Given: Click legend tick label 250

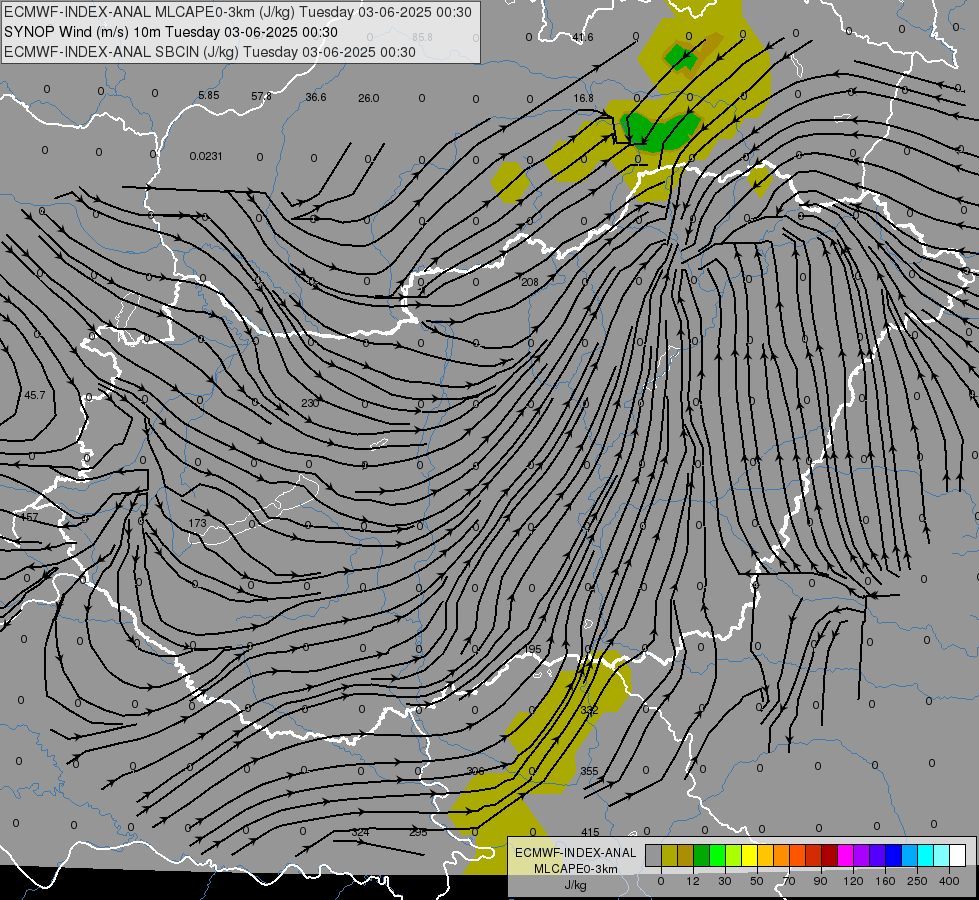Looking at the screenshot, I should (x=917, y=881).
